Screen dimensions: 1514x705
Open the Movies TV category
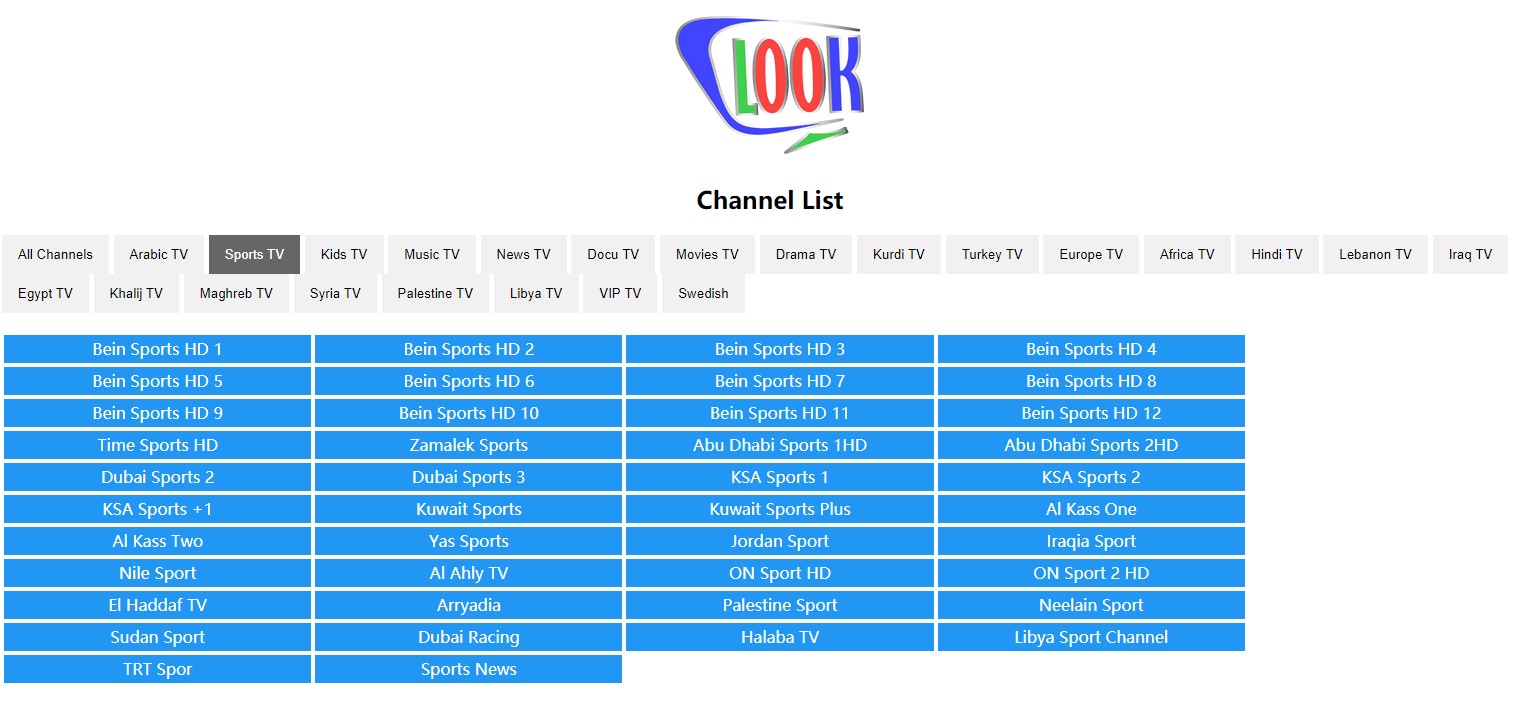(x=707, y=254)
